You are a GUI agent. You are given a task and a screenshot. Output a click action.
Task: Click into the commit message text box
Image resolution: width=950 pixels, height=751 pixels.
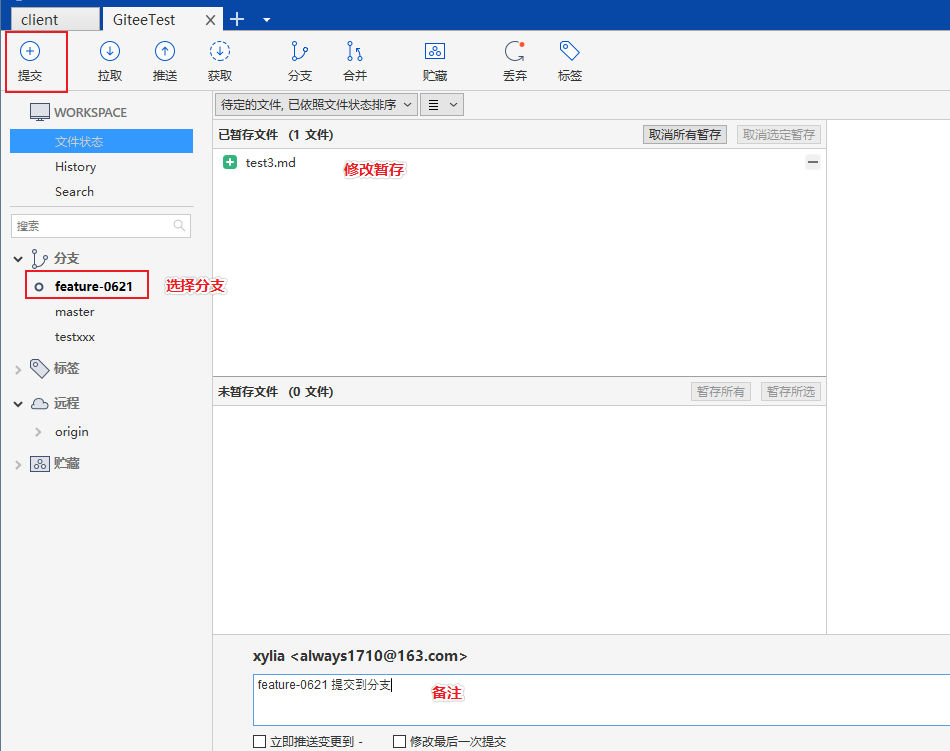[x=600, y=700]
